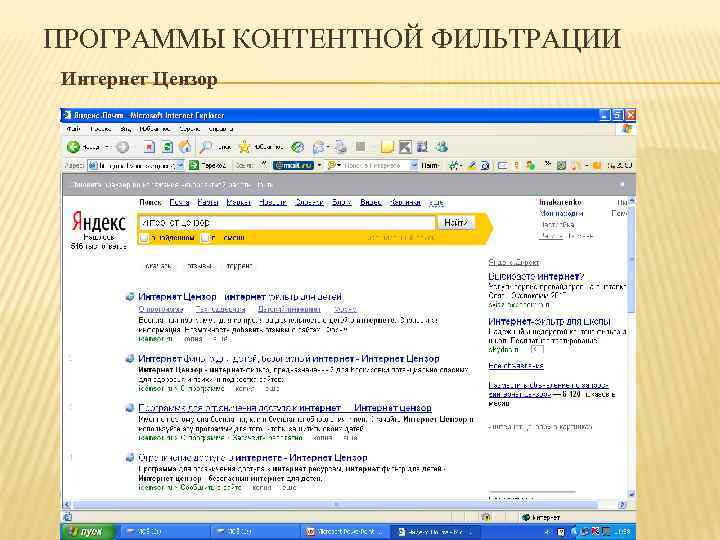The image size is (720, 540).
Task: Click the horizontal scrollbar at page bottom
Action: 335,505
